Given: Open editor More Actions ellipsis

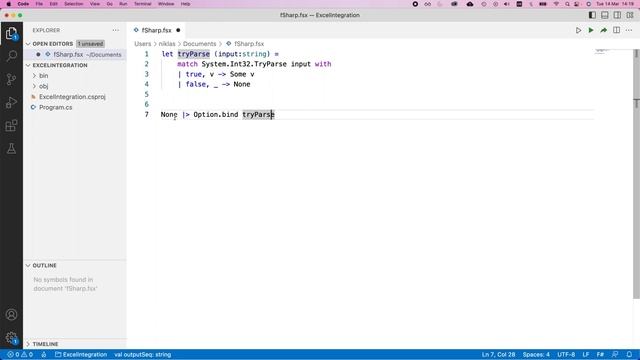Looking at the screenshot, I should (629, 30).
